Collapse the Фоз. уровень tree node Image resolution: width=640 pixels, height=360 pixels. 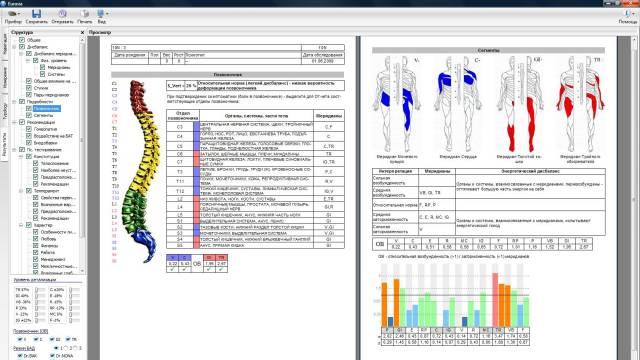coord(28,60)
